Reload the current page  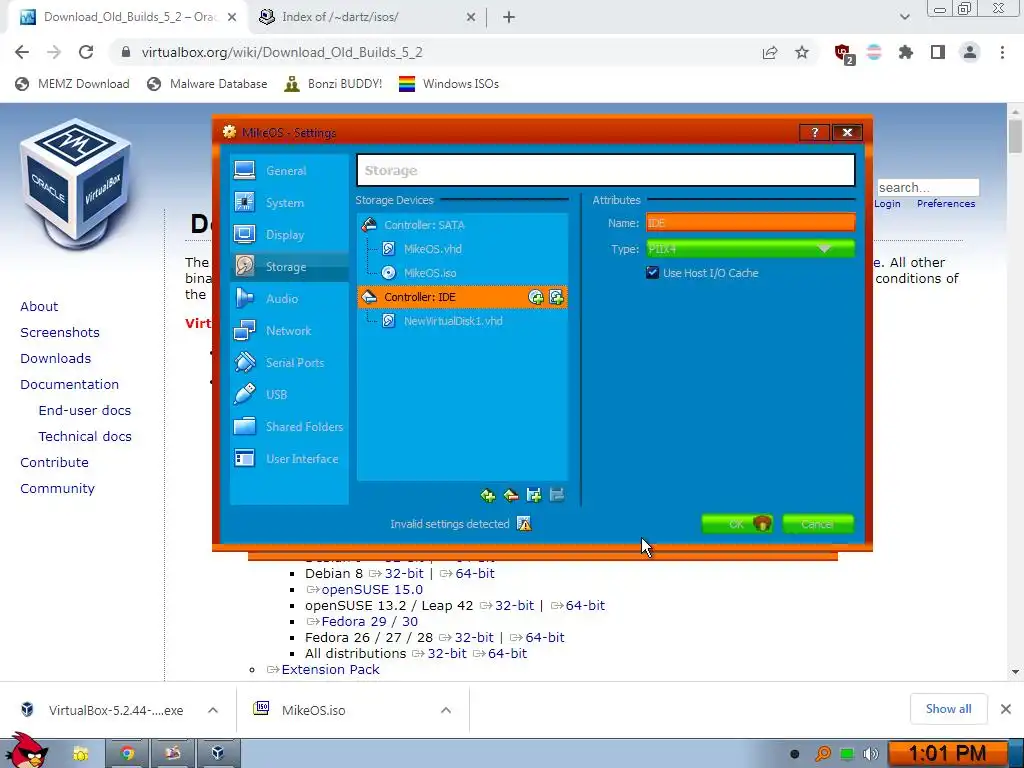coord(86,52)
